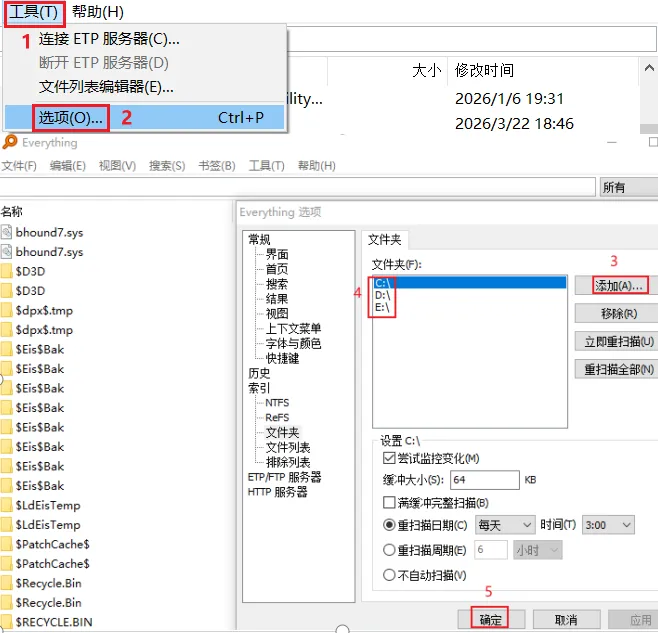Screen dimensions: 658x633
Task: Select 字体与颜色 in the options tree
Action: pyautogui.click(x=293, y=343)
